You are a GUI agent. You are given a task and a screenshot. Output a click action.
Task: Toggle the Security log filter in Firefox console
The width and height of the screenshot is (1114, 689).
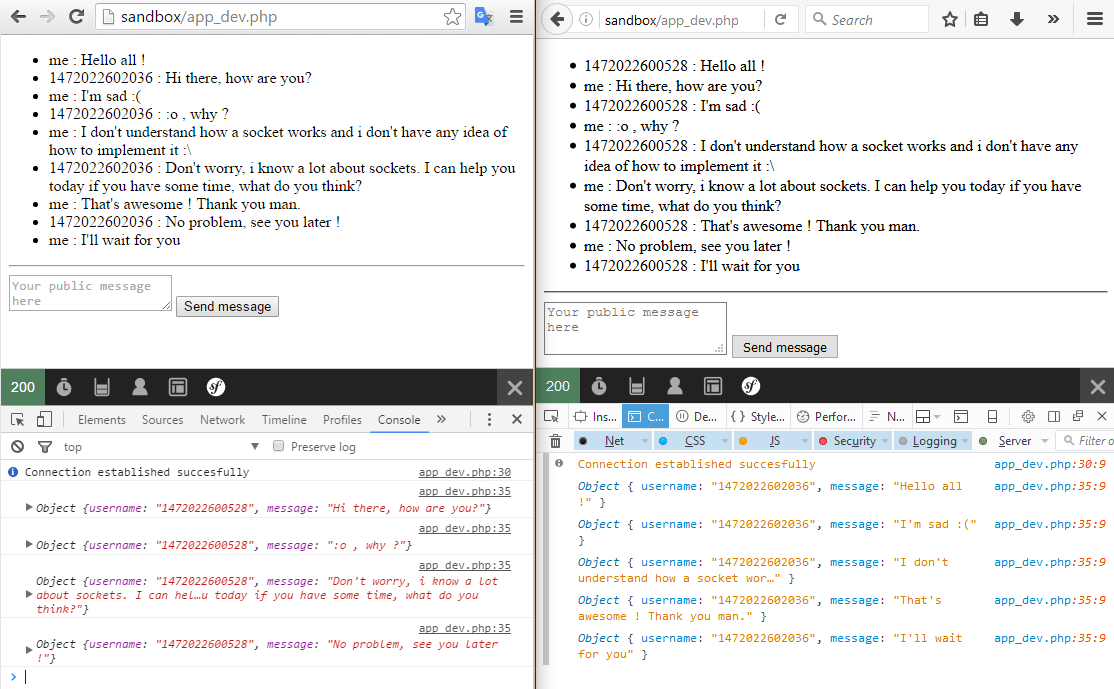click(x=855, y=440)
